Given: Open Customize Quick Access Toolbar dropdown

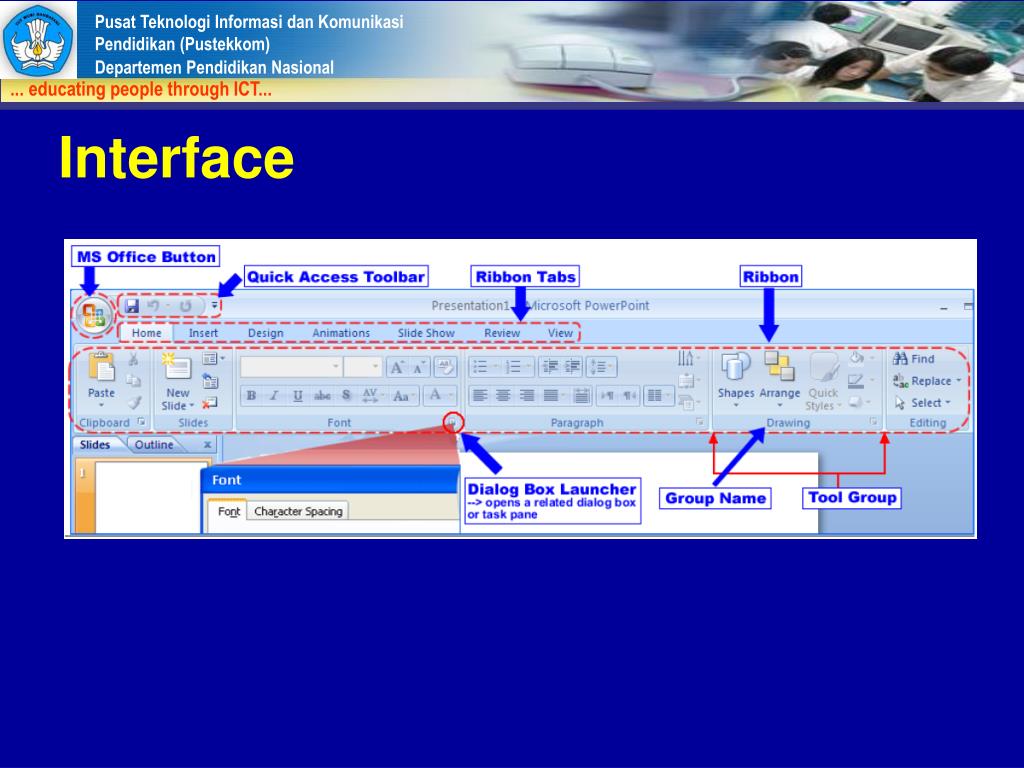Looking at the screenshot, I should click(214, 306).
